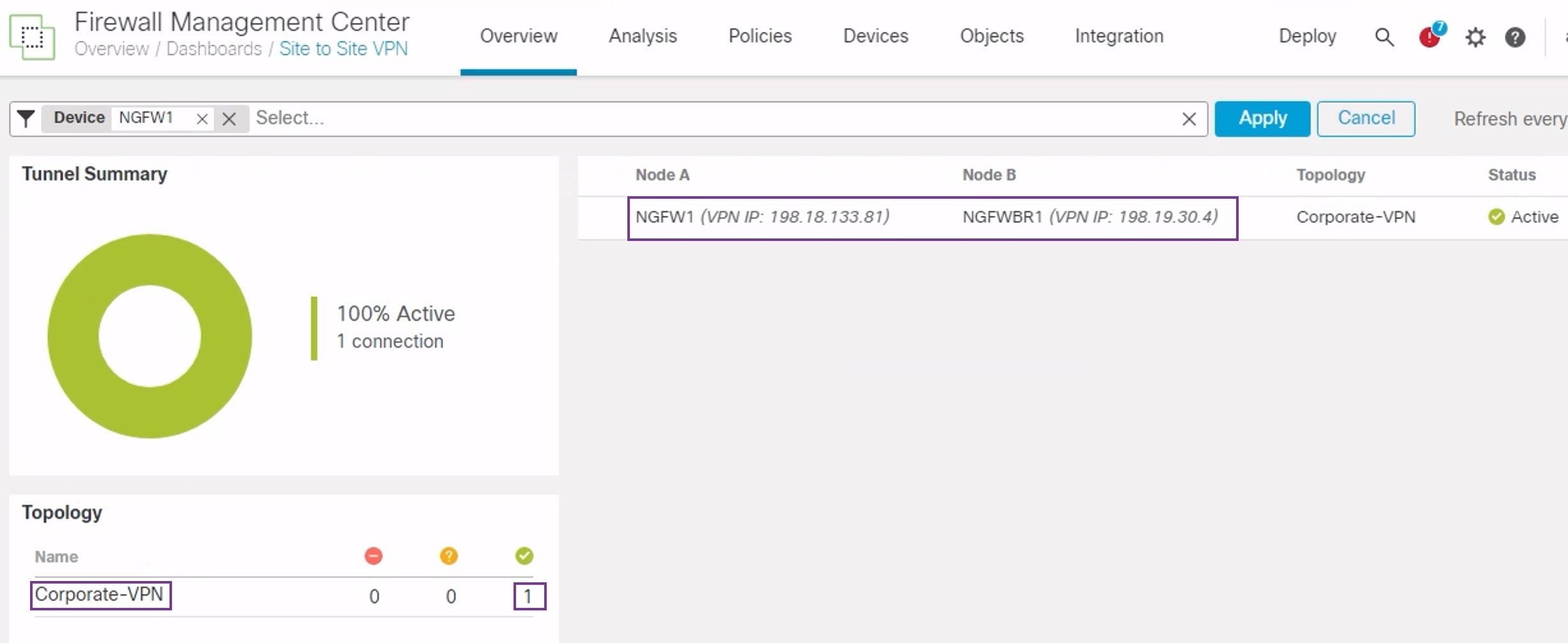Open the search panel
This screenshot has height=643, width=1568.
click(1384, 37)
